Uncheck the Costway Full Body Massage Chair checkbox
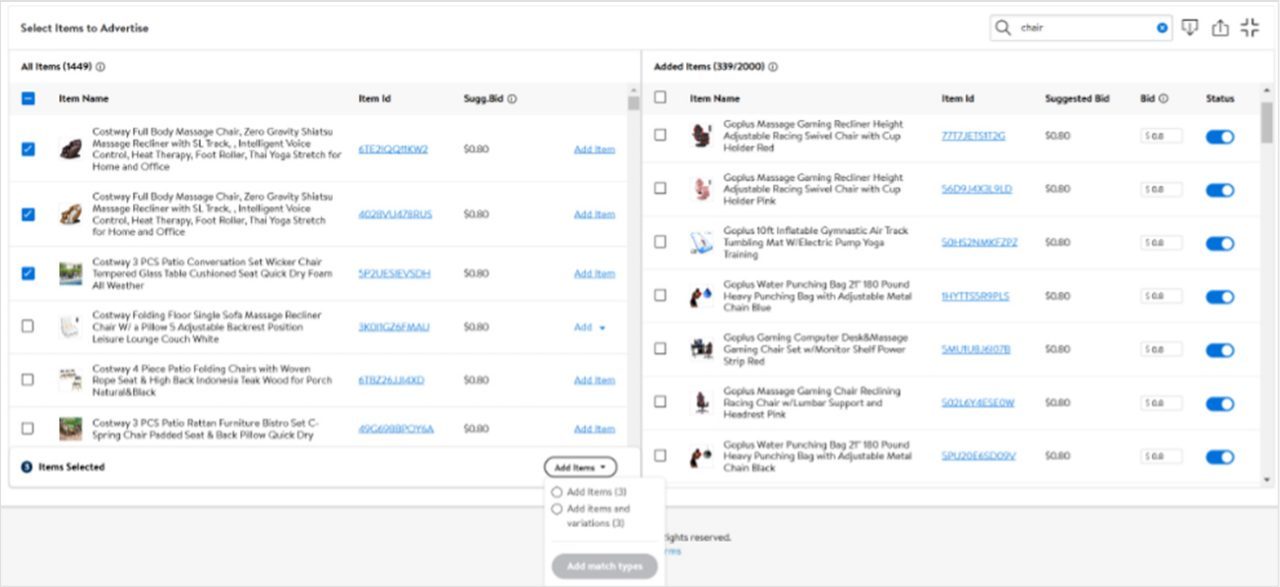The width and height of the screenshot is (1280, 587). [28, 148]
